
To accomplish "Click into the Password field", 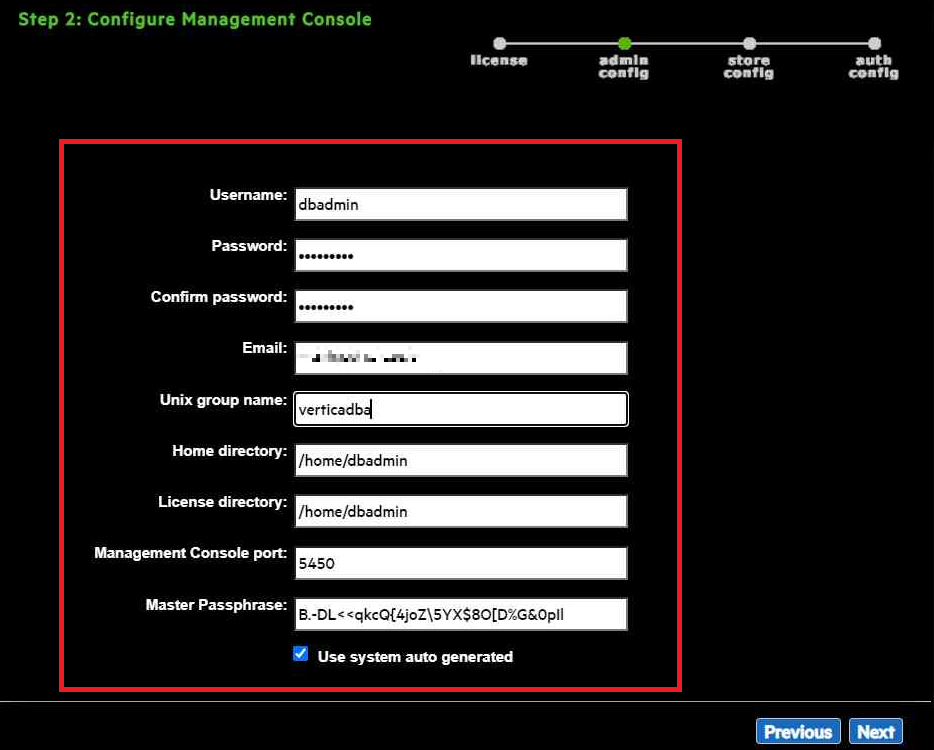I will 461,255.
